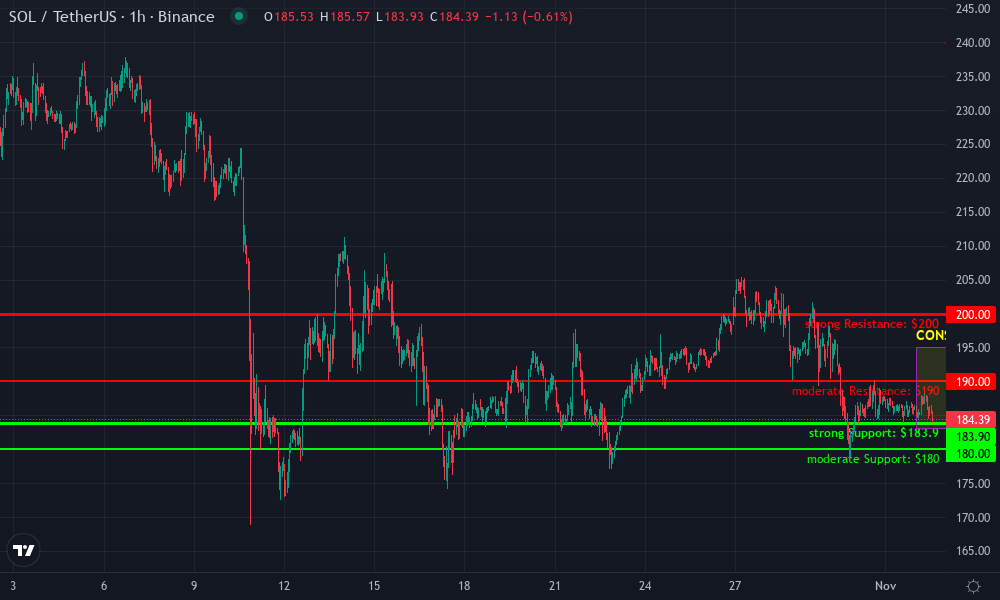Click the 'strong Resistance: $200' text label
The image size is (1000, 600).
[870, 324]
